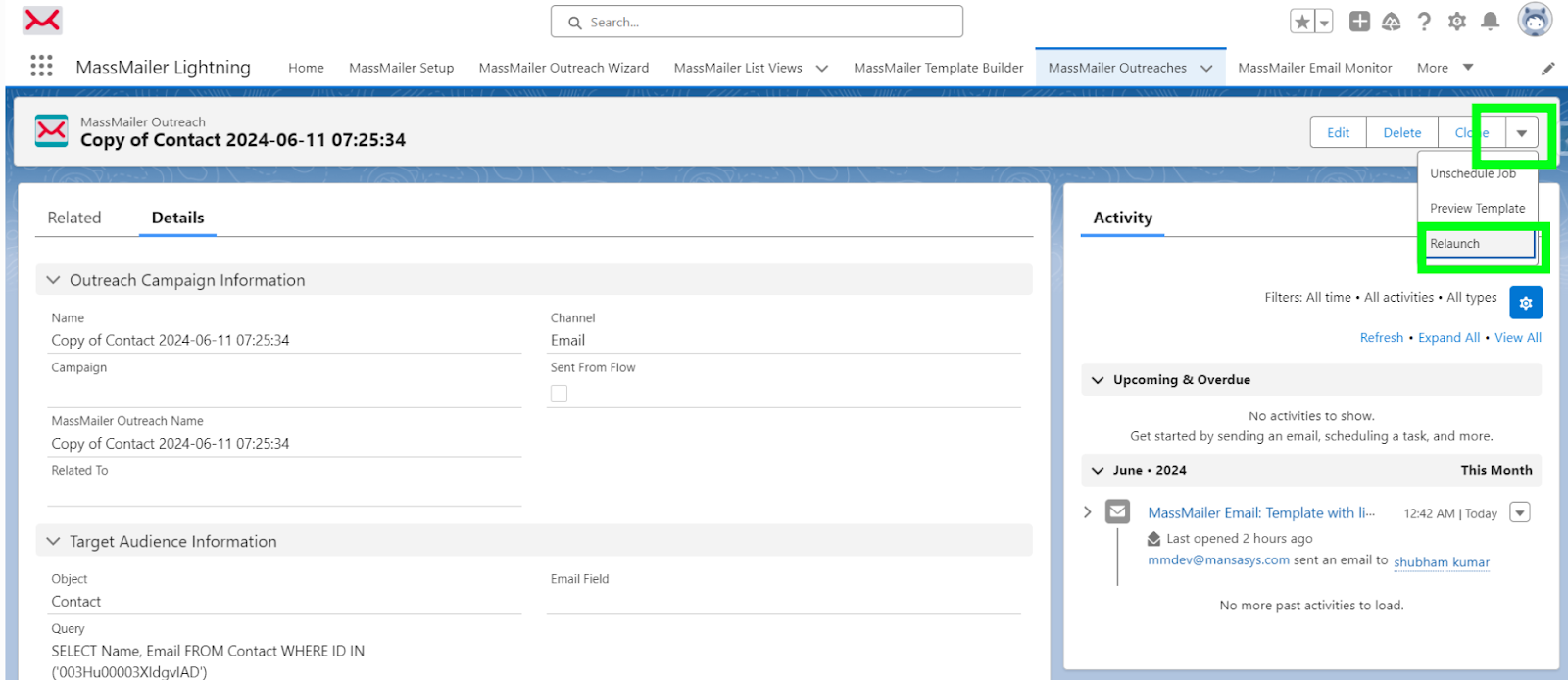Click the Expand All link
The image size is (1568, 680).
click(x=1448, y=337)
